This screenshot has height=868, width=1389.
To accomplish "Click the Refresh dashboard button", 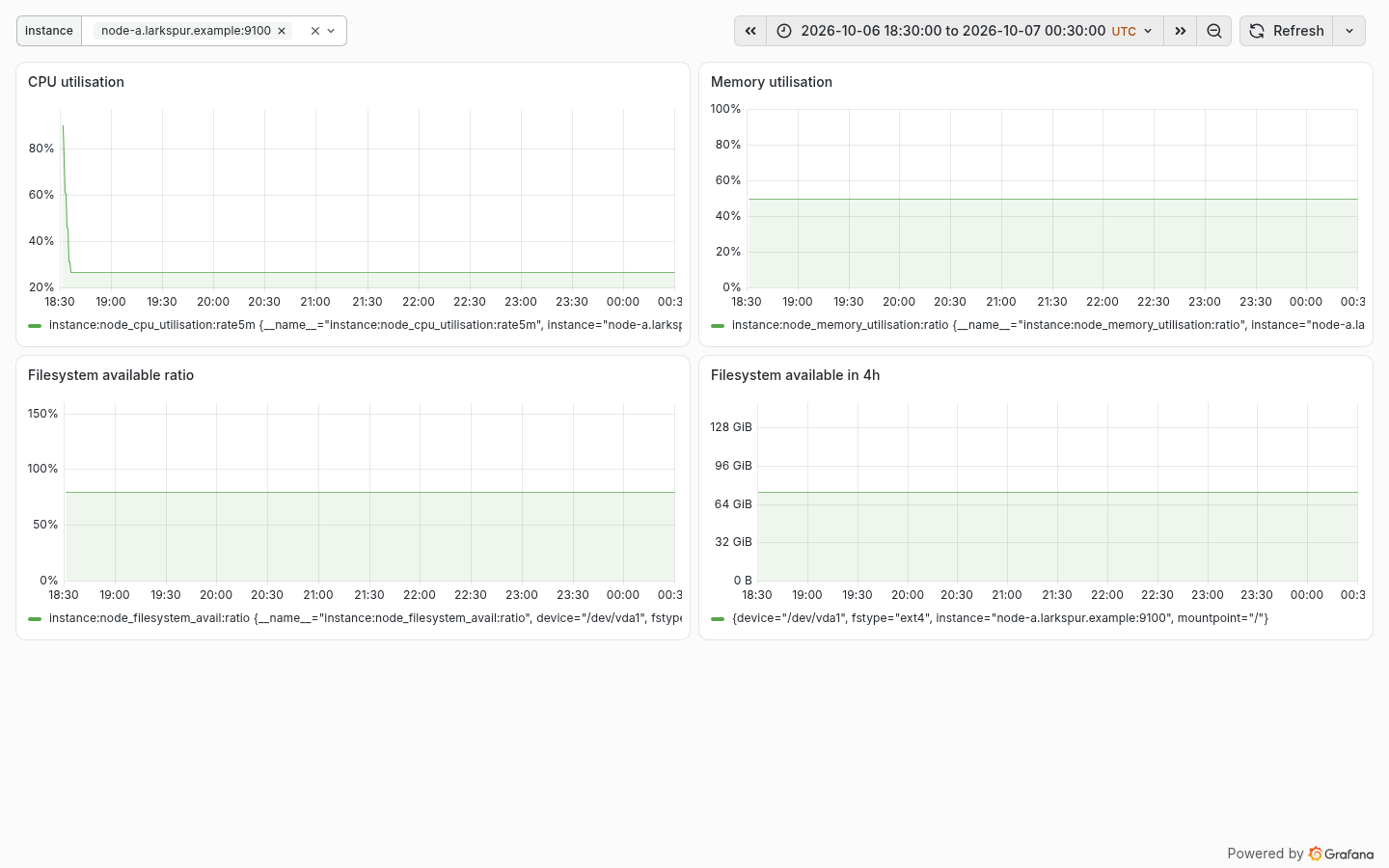I will click(1286, 31).
